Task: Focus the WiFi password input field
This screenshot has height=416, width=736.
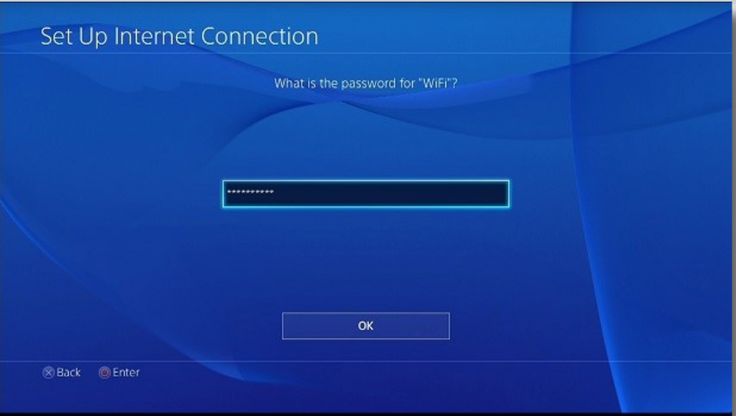Action: point(366,193)
